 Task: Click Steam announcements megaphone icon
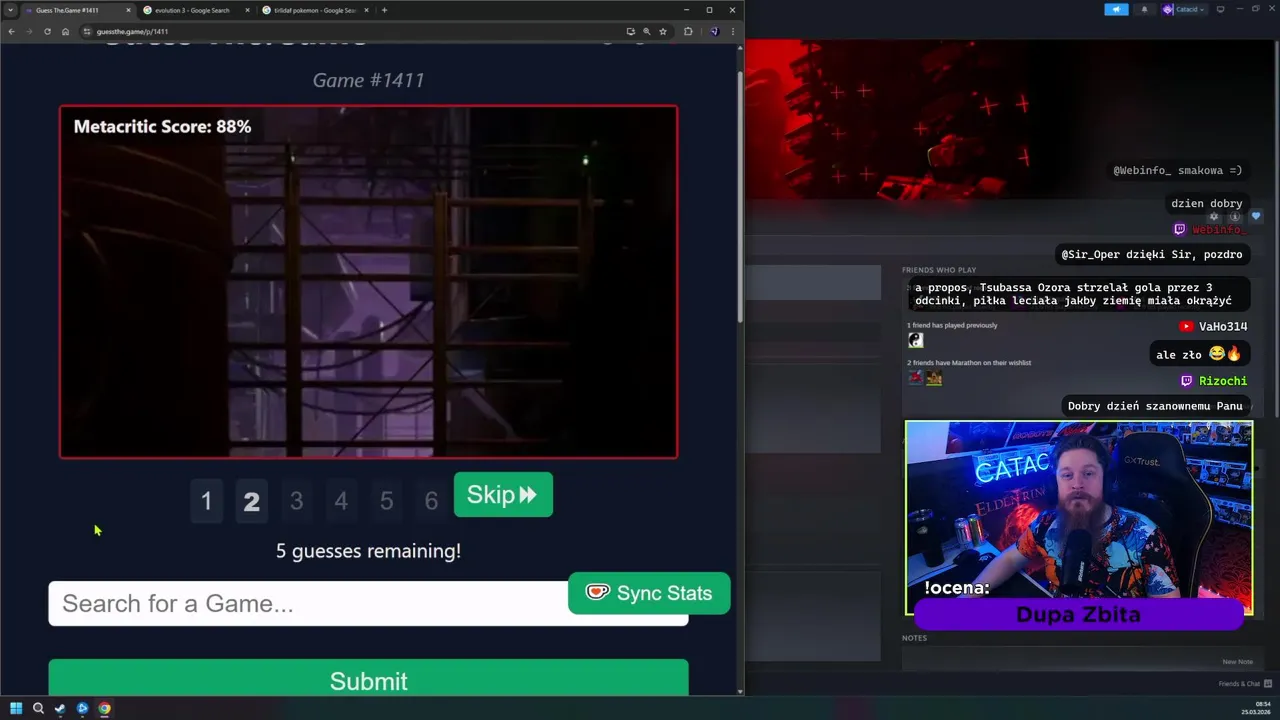1116,9
